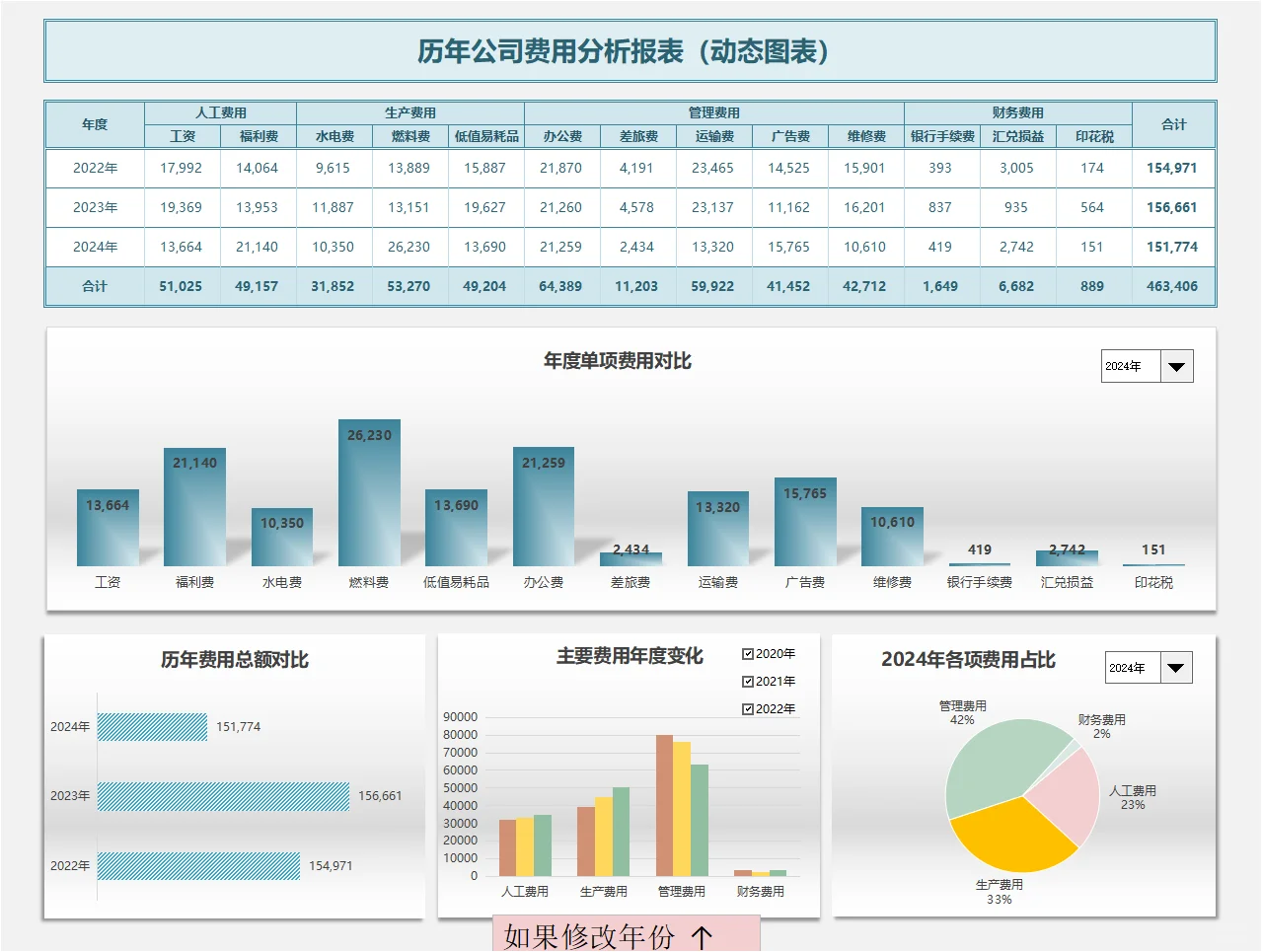The width and height of the screenshot is (1262, 952).
Task: Open the year dropdown on 年度单项费用对比 chart
Action: 1175,365
